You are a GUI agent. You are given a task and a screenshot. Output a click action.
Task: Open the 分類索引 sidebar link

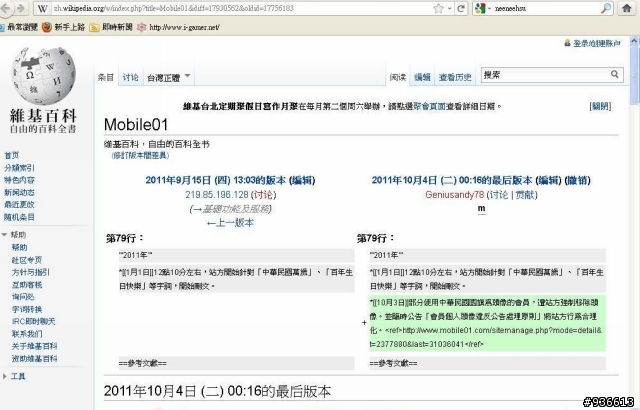(x=19, y=168)
